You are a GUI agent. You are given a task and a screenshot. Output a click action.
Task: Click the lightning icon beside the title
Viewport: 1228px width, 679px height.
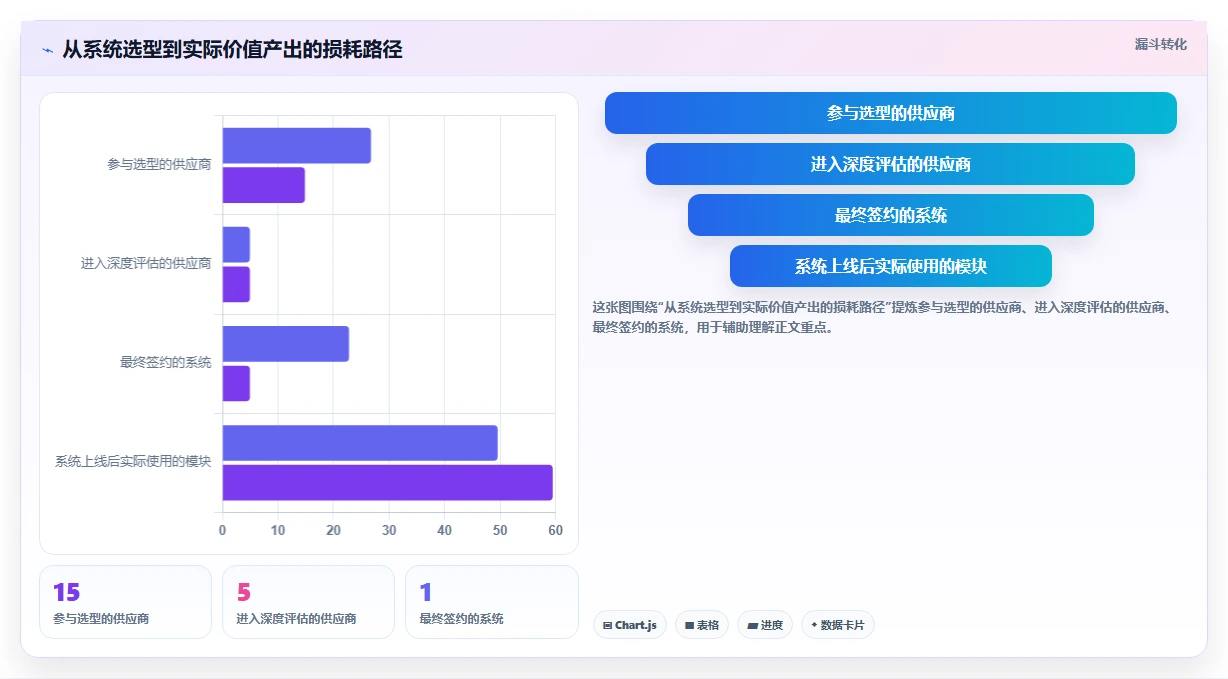47,50
